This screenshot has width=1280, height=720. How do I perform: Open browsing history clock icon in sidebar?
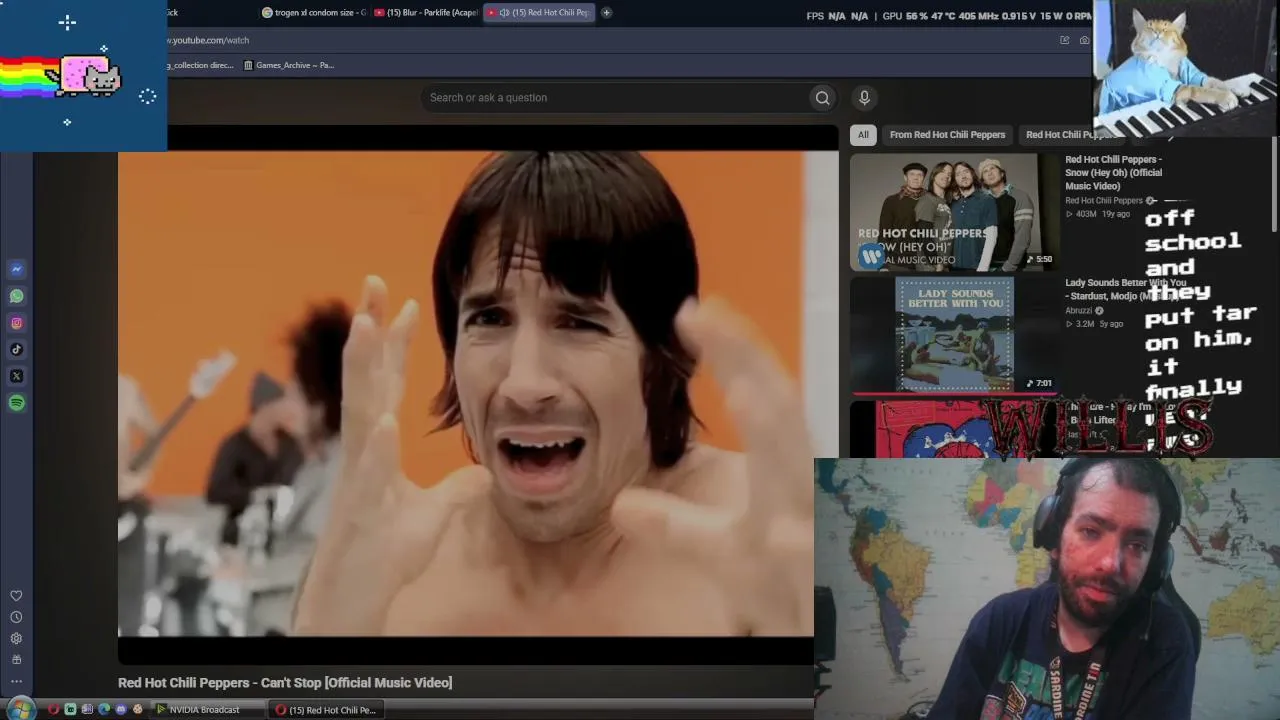coord(16,617)
